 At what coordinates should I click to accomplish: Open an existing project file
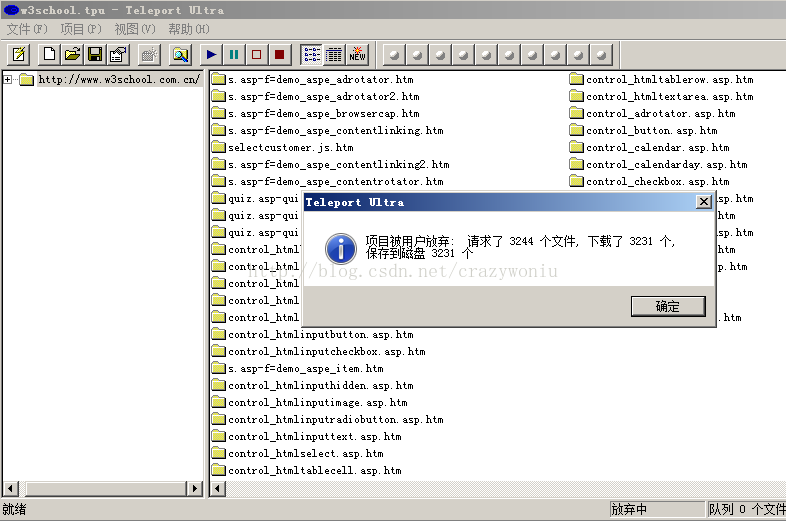pos(72,54)
